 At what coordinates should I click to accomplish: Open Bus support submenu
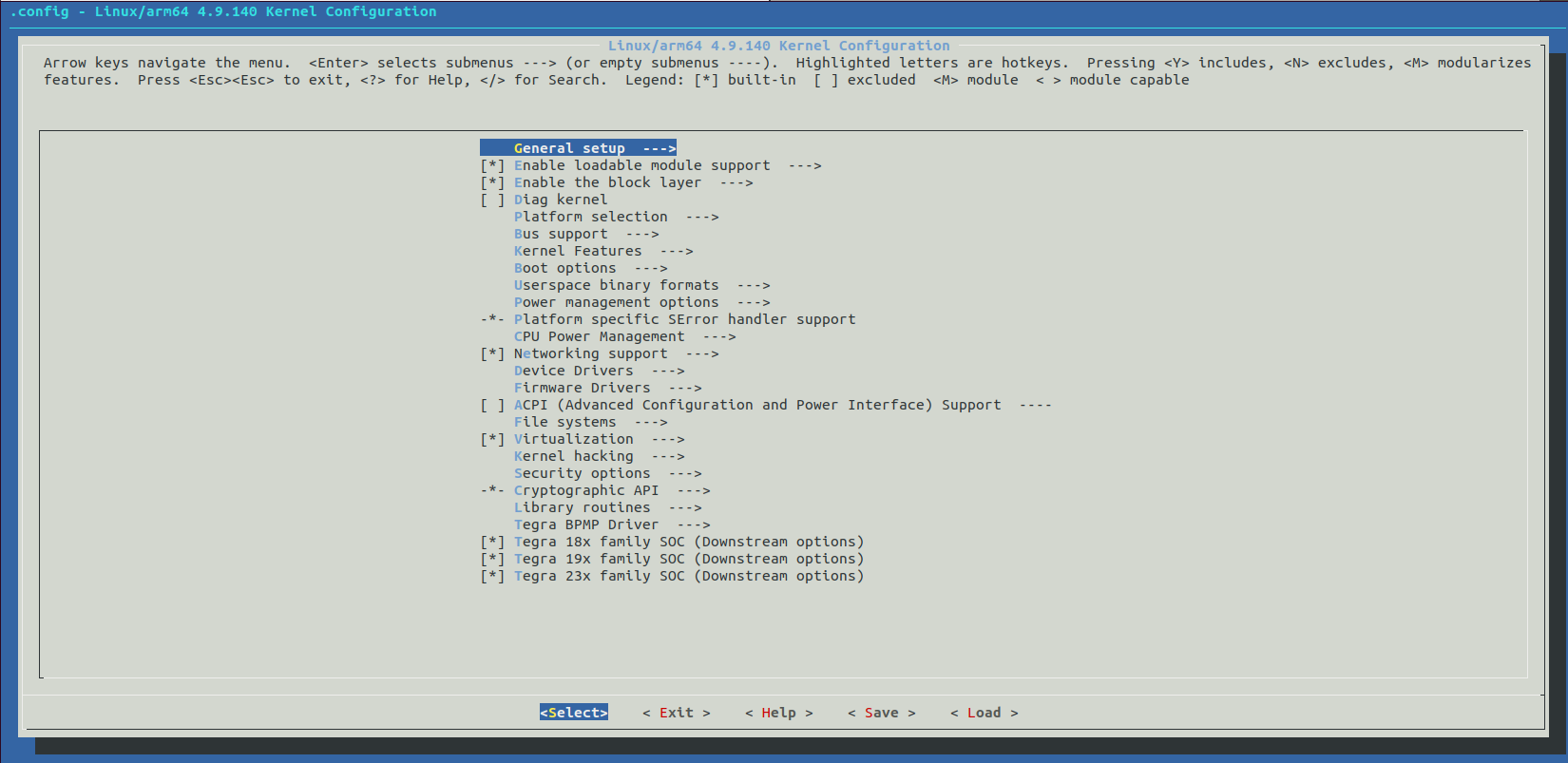pyautogui.click(x=586, y=234)
